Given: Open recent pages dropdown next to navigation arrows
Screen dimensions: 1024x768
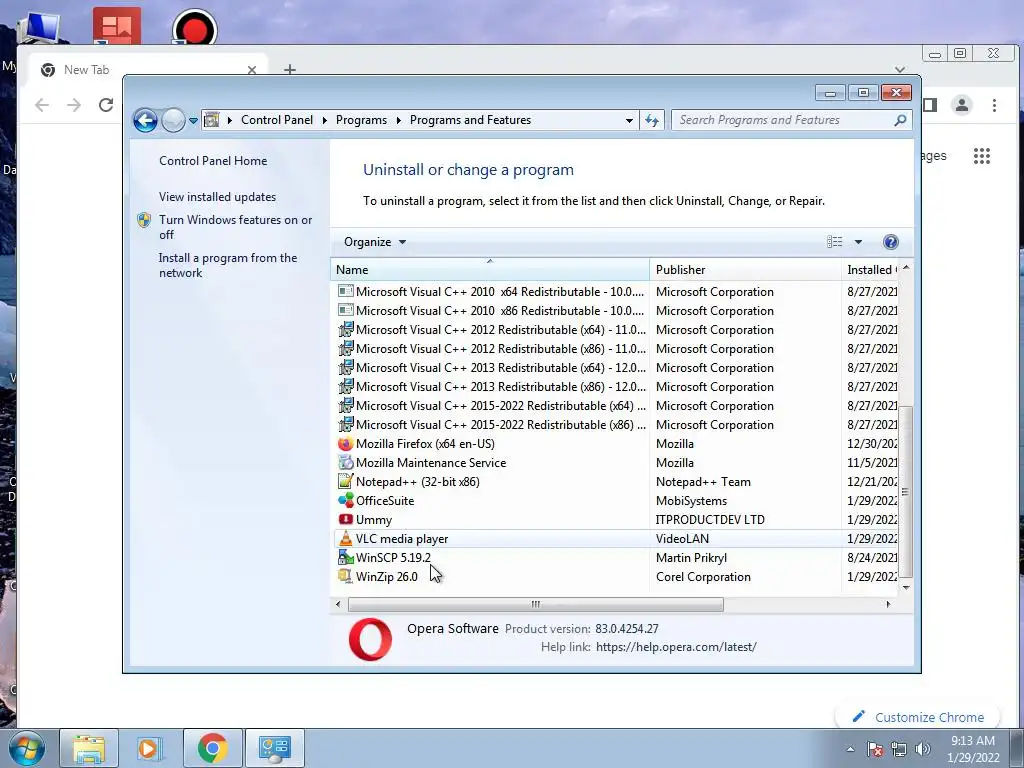Looking at the screenshot, I should 193,121.
